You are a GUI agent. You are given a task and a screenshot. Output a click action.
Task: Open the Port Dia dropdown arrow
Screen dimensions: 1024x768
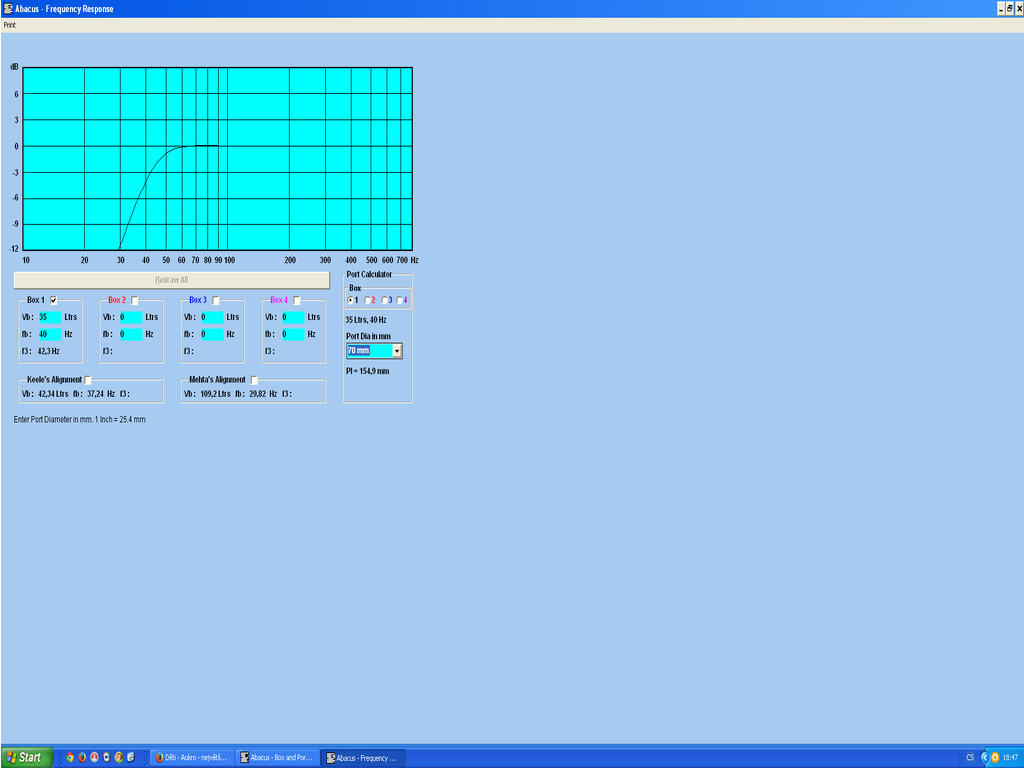pyautogui.click(x=396, y=351)
